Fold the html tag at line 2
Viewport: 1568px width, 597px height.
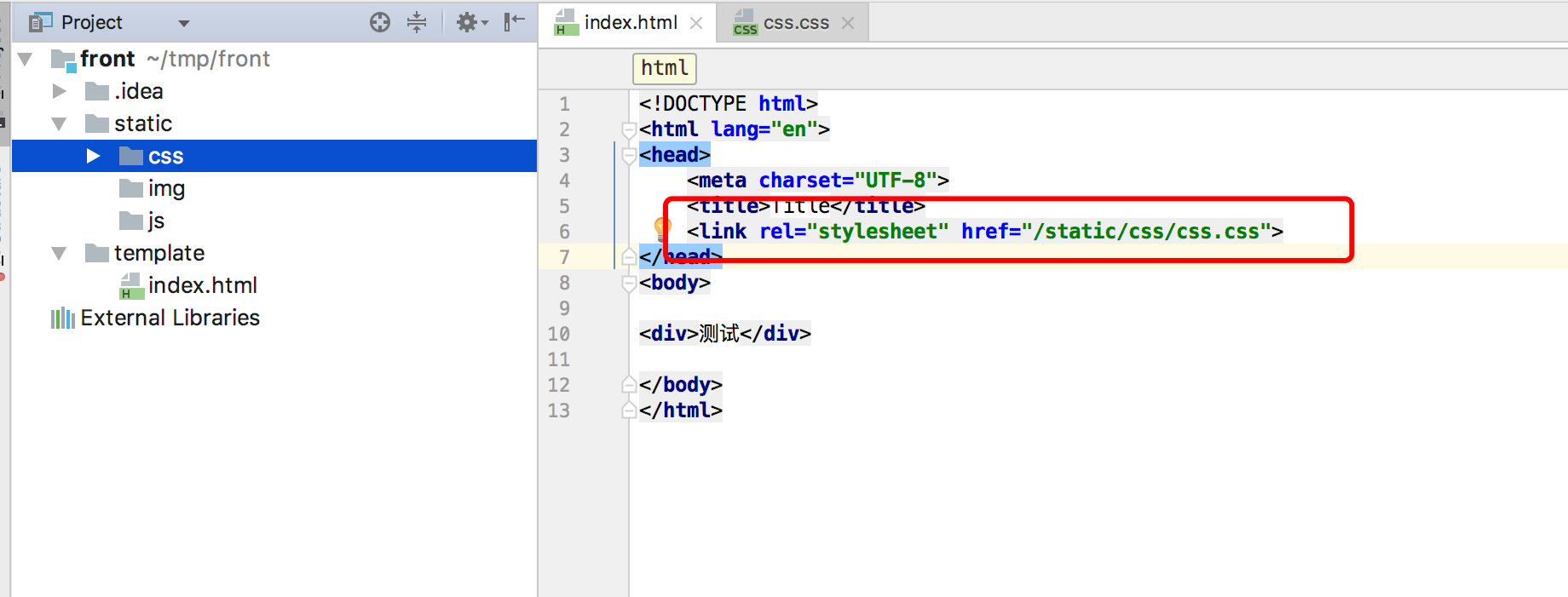point(630,129)
